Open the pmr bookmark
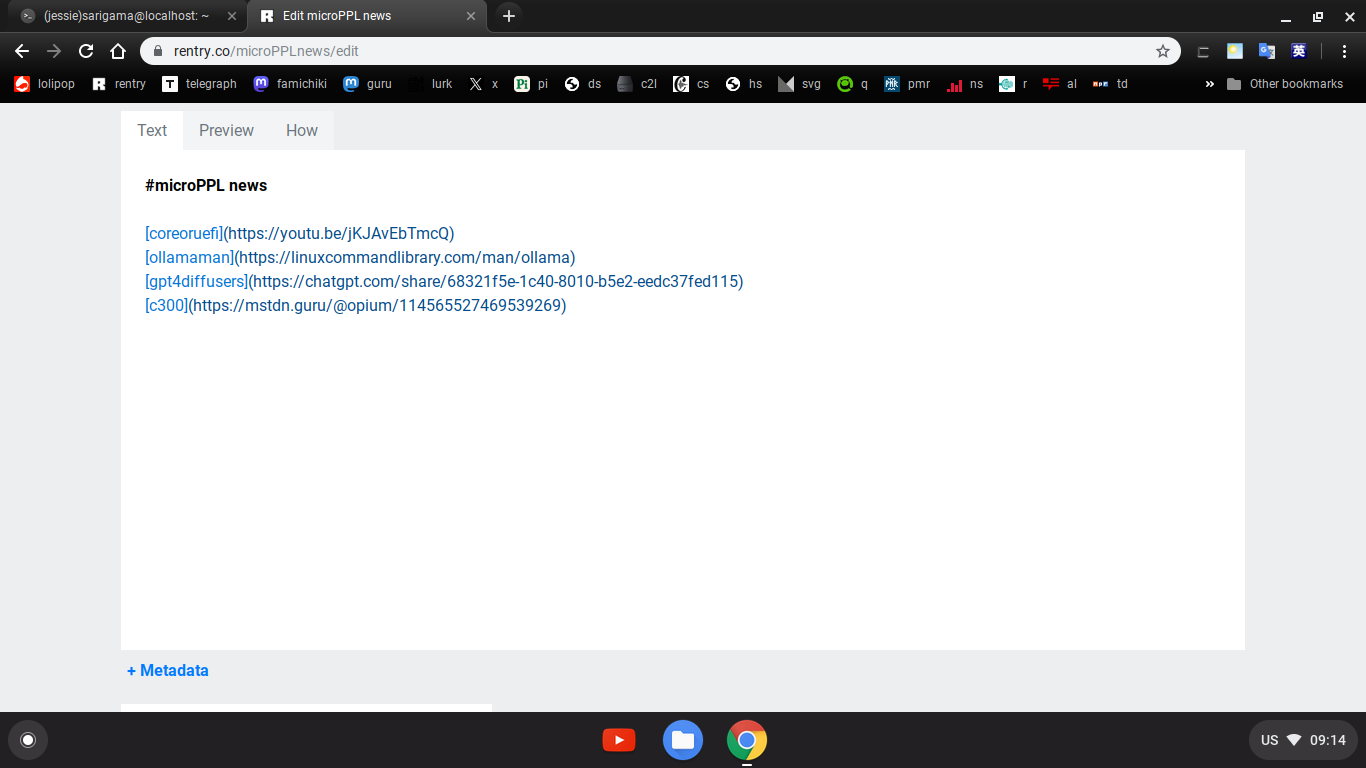The height and width of the screenshot is (768, 1366). pos(907,84)
